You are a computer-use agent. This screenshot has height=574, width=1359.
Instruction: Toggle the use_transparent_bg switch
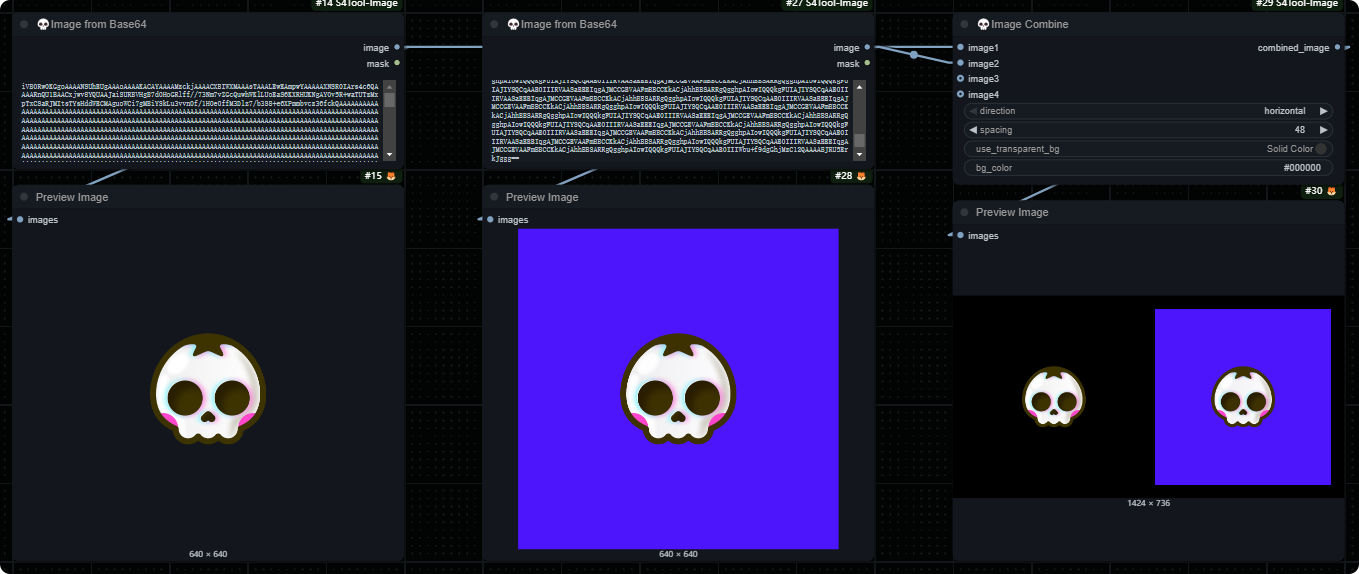pyautogui.click(x=1321, y=149)
